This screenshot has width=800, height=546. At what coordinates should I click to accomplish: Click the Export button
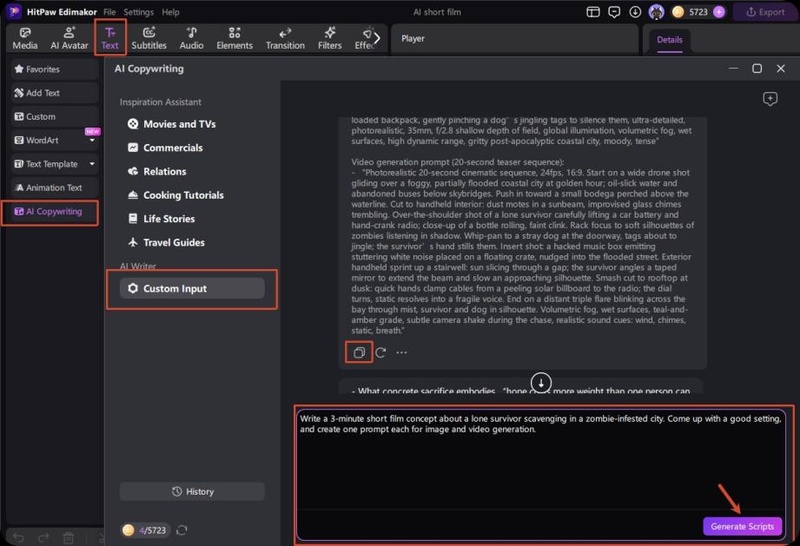point(765,12)
